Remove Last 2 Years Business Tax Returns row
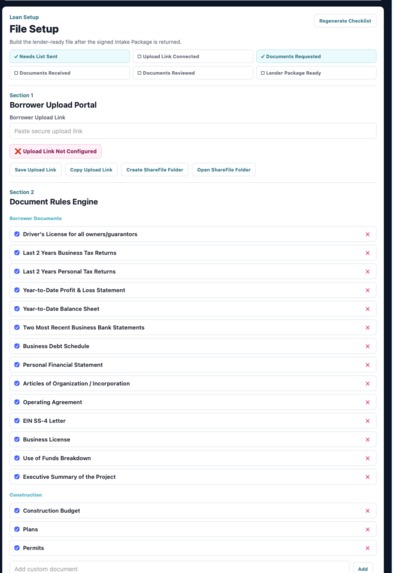393x573 pixels. (x=367, y=253)
